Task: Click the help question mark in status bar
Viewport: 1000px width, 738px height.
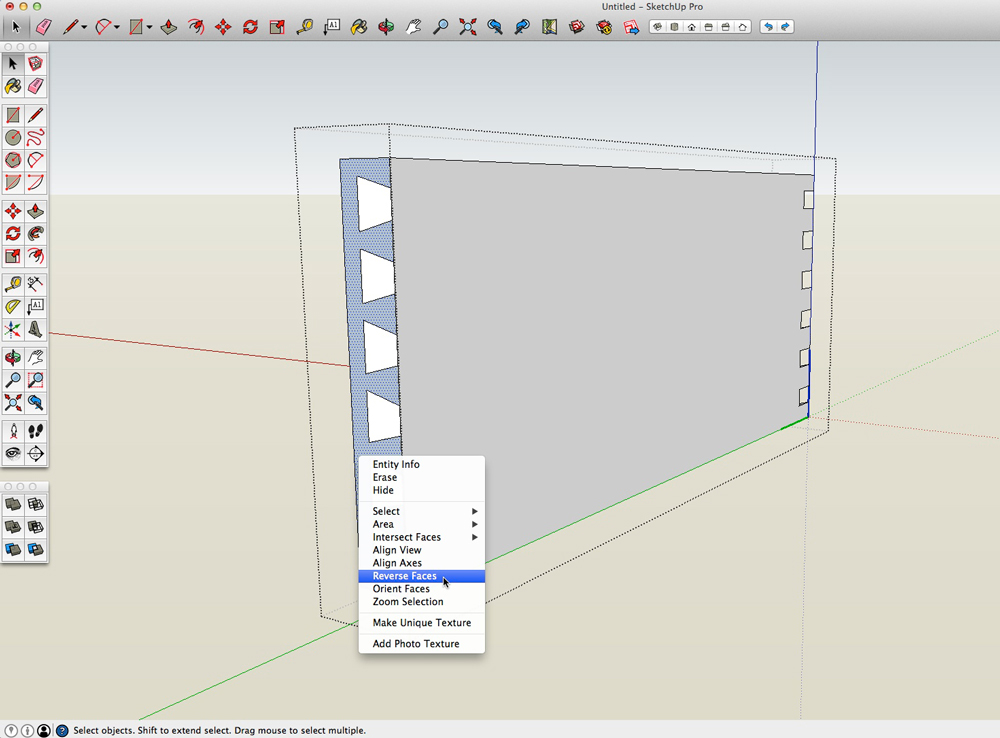Action: pos(62,731)
